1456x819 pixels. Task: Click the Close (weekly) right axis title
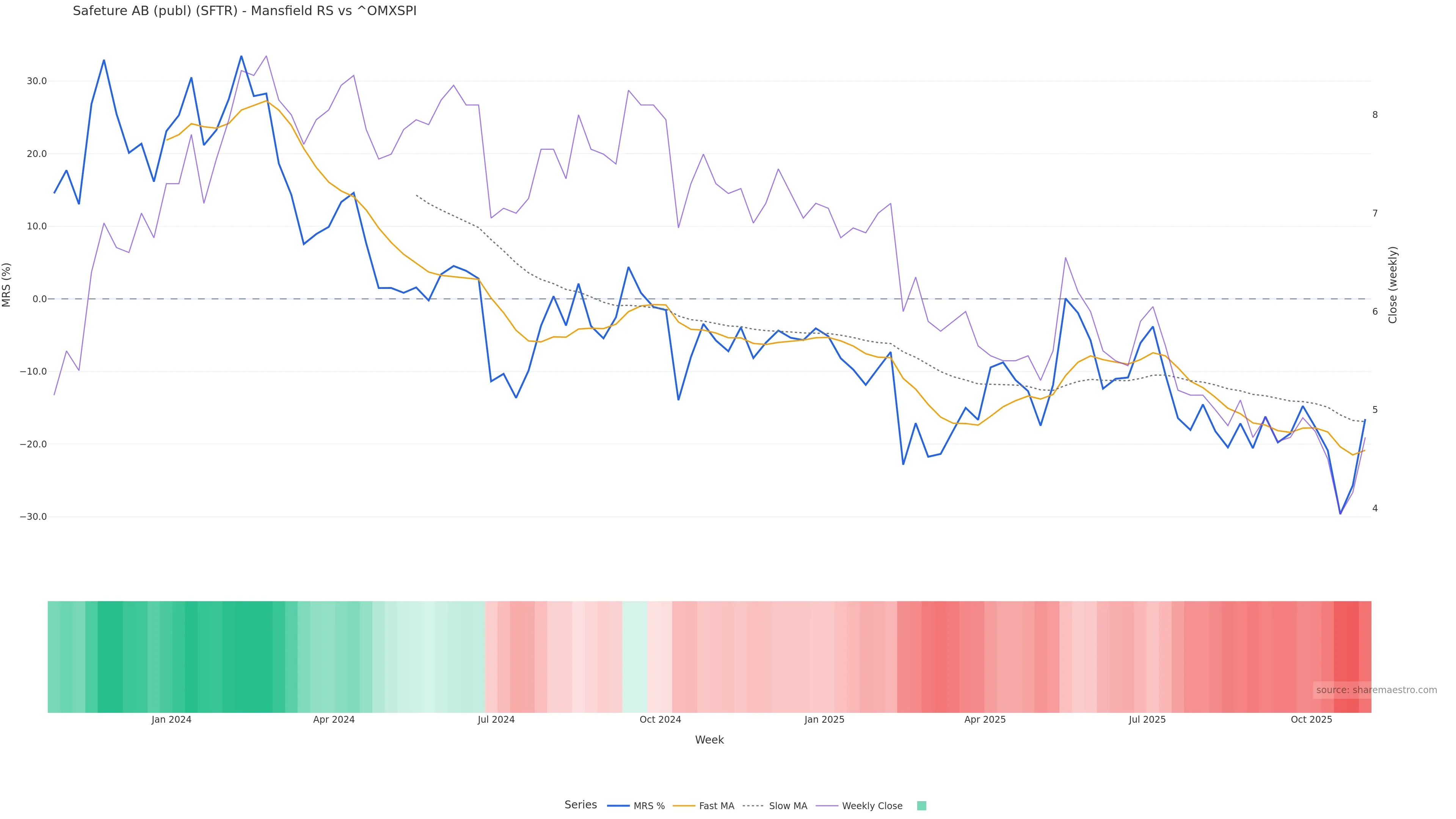pos(1393,285)
